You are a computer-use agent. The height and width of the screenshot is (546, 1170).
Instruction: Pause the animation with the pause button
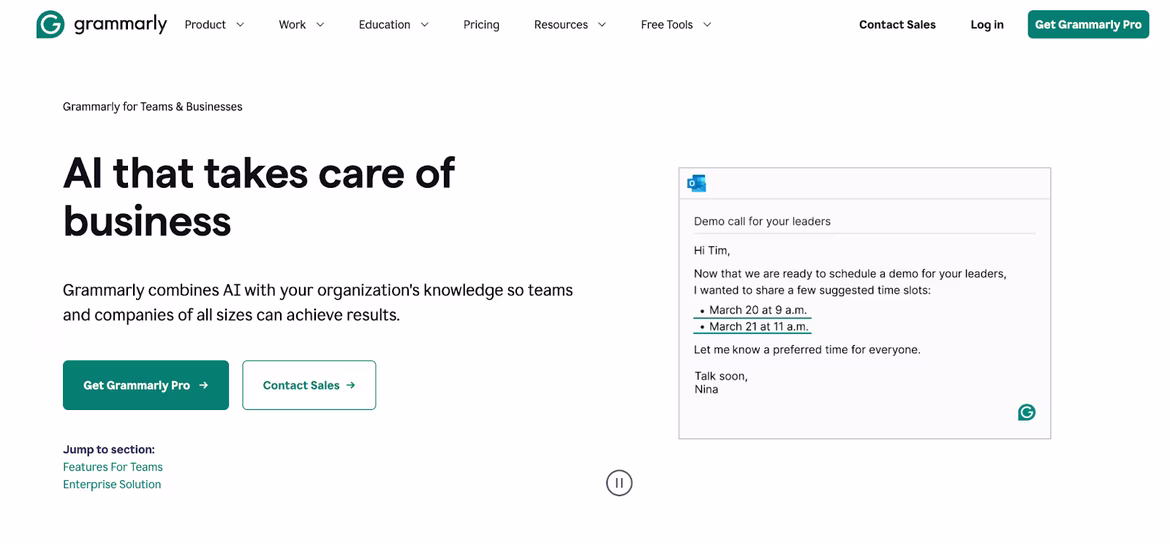coord(619,483)
